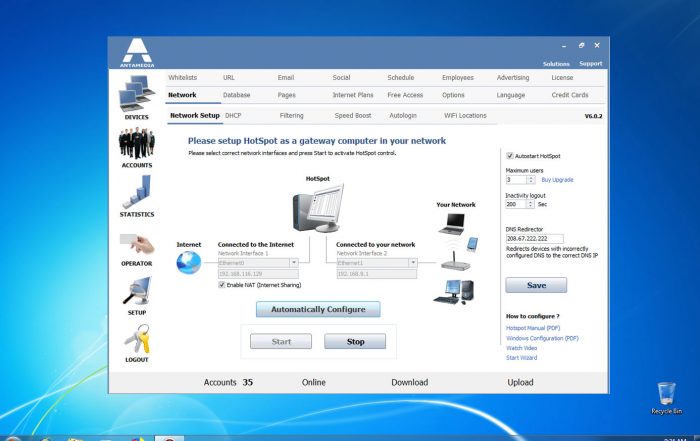Open the Filtering sub-tab
This screenshot has width=700, height=441.
click(x=292, y=115)
